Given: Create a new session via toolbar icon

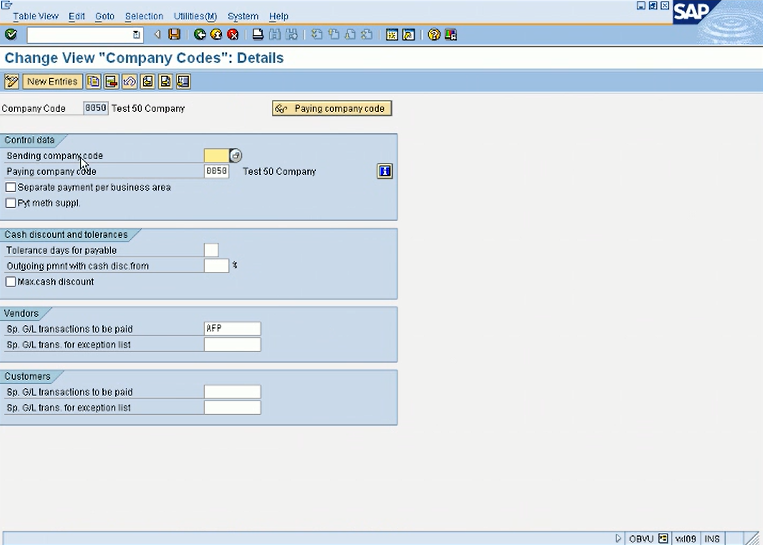Looking at the screenshot, I should coord(392,35).
